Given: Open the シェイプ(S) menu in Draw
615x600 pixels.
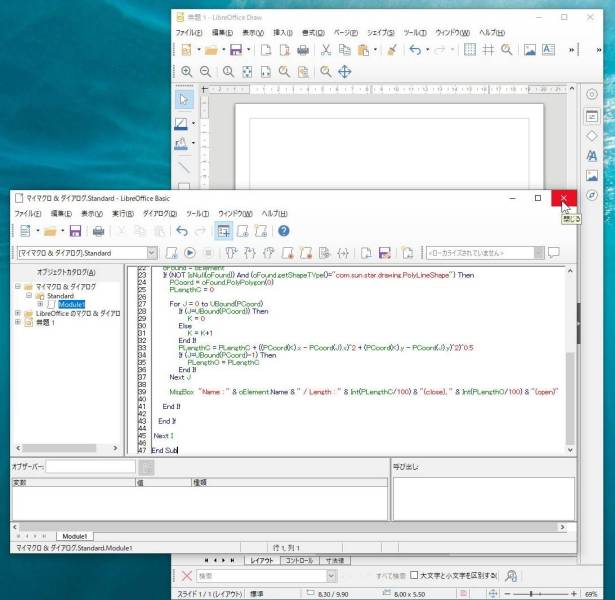Looking at the screenshot, I should click(380, 33).
